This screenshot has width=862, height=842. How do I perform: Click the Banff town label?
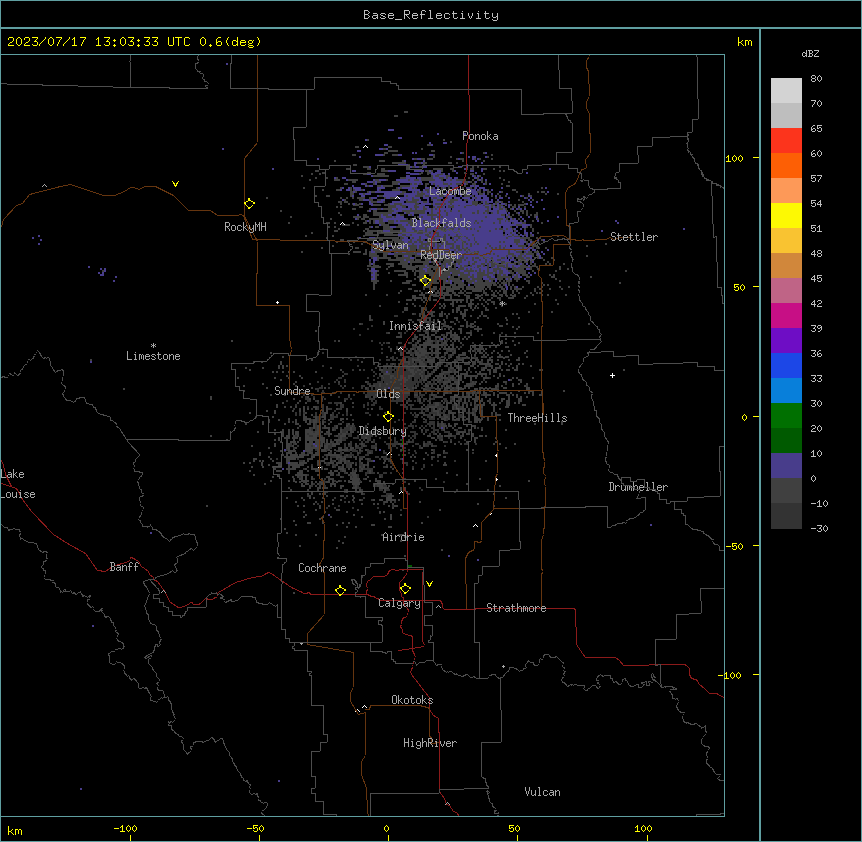[124, 567]
